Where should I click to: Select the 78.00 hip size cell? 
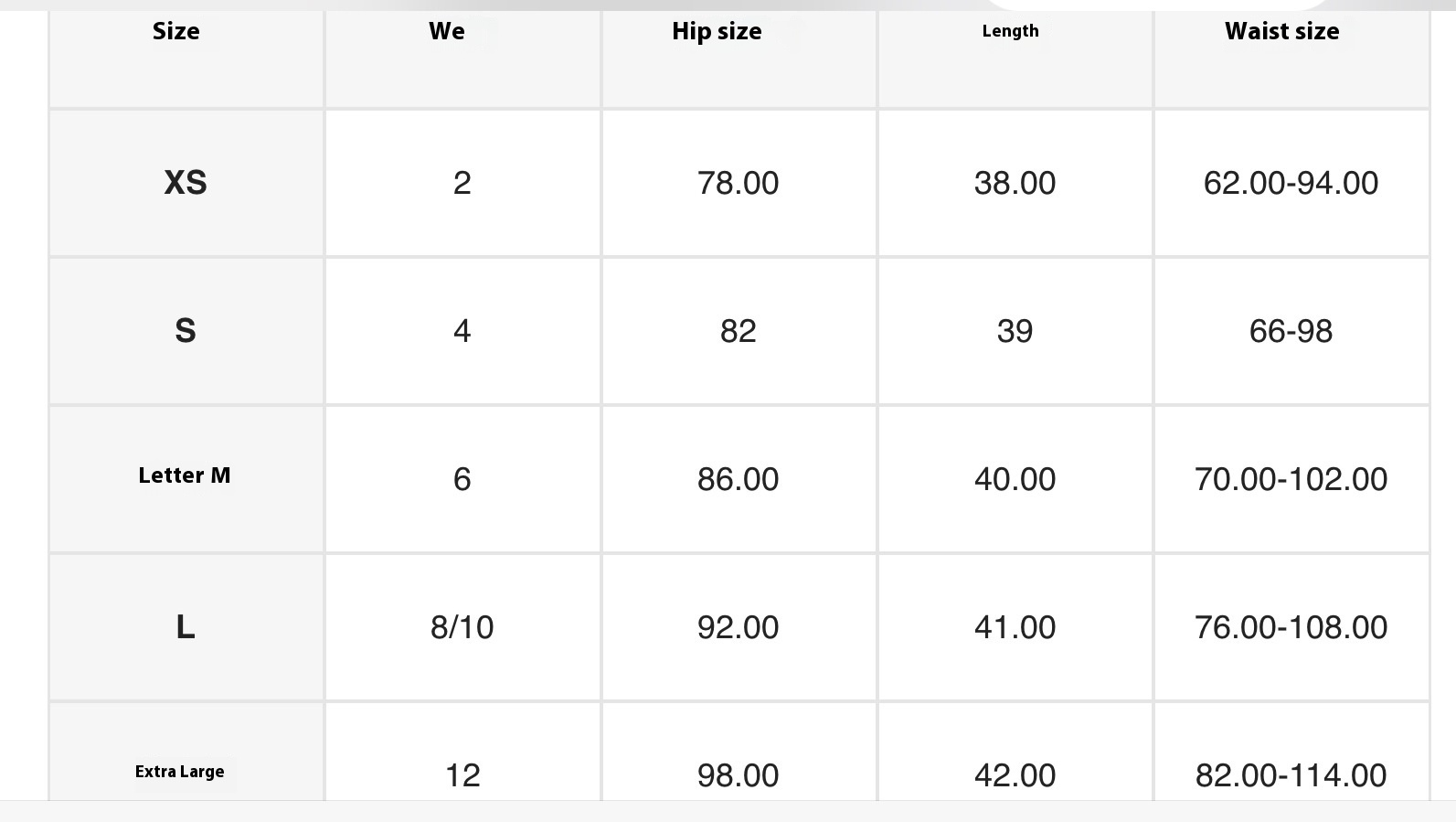click(738, 183)
